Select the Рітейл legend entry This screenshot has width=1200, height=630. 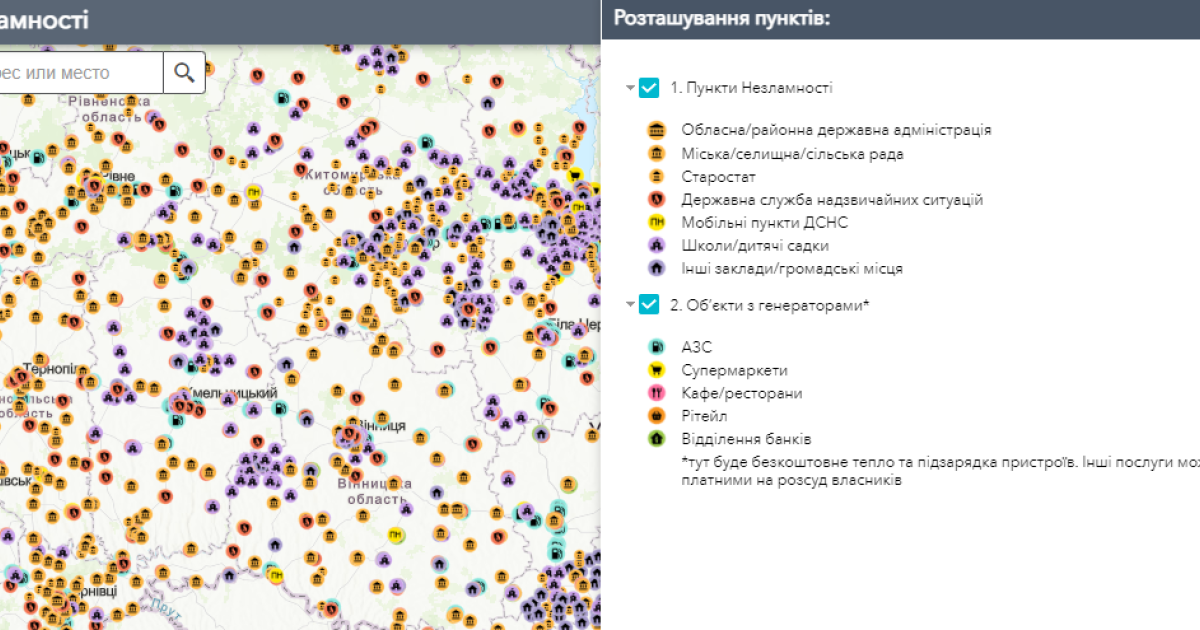tap(704, 416)
